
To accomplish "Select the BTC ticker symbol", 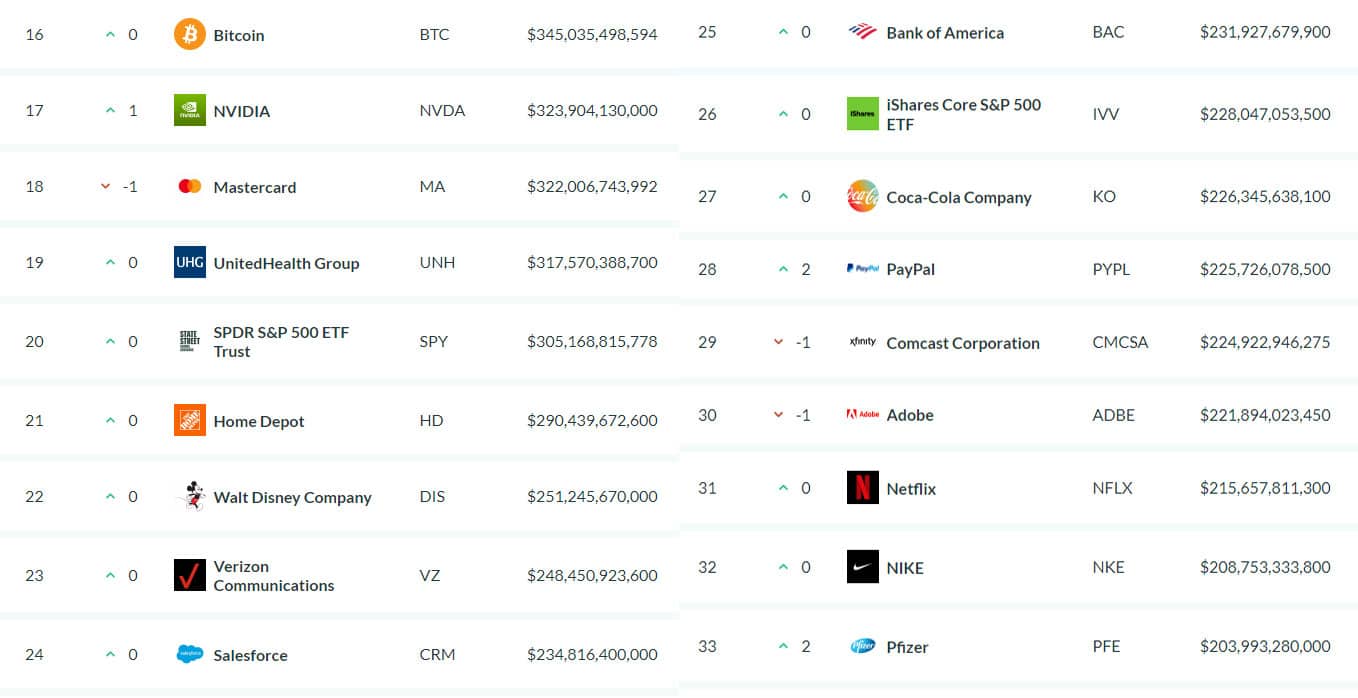I will click(434, 34).
